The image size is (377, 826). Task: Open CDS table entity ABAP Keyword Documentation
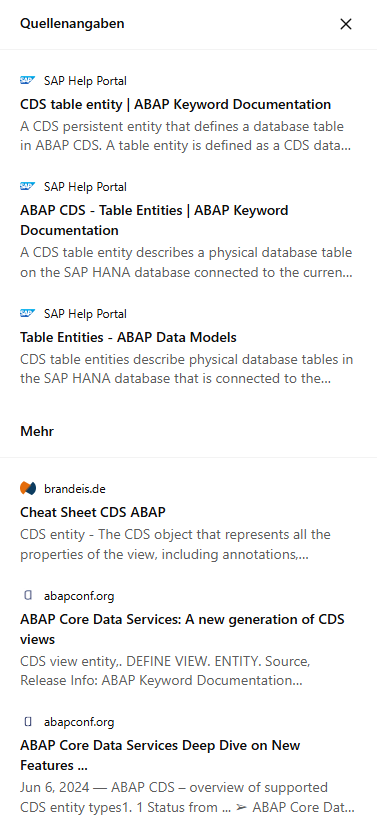(x=175, y=104)
